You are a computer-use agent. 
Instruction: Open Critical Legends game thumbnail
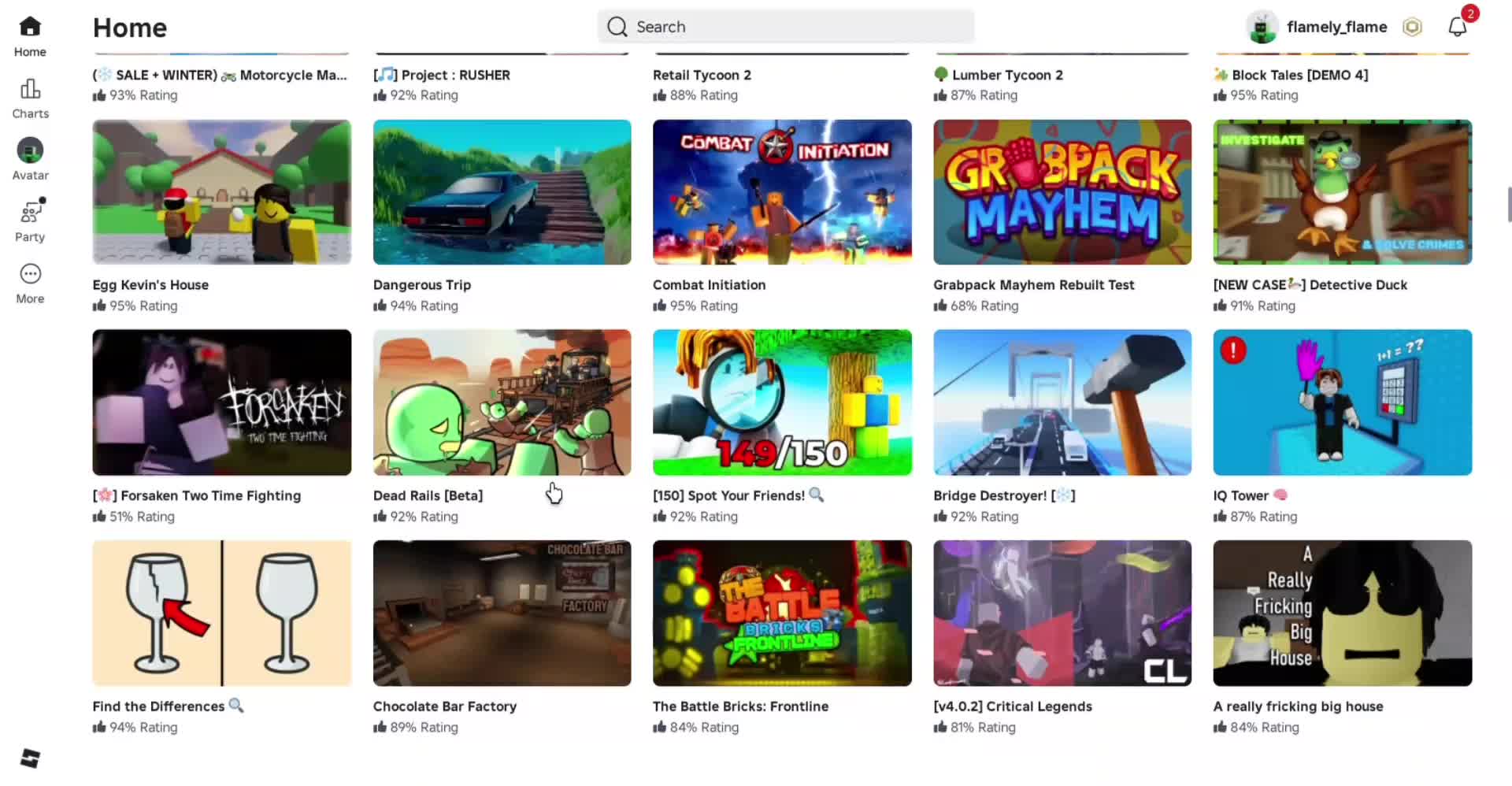click(1062, 613)
